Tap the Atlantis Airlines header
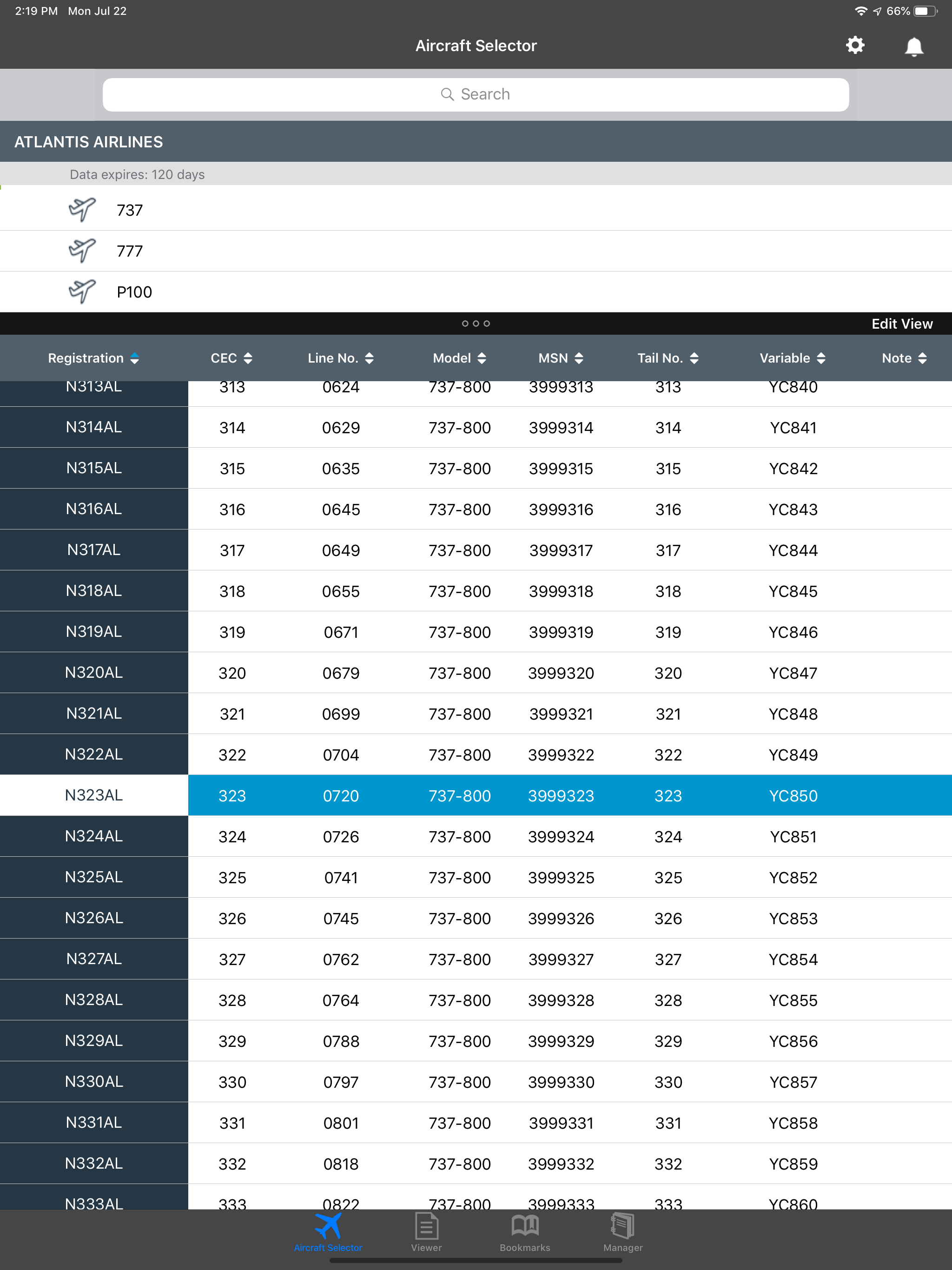Viewport: 952px width, 1270px height. point(89,142)
